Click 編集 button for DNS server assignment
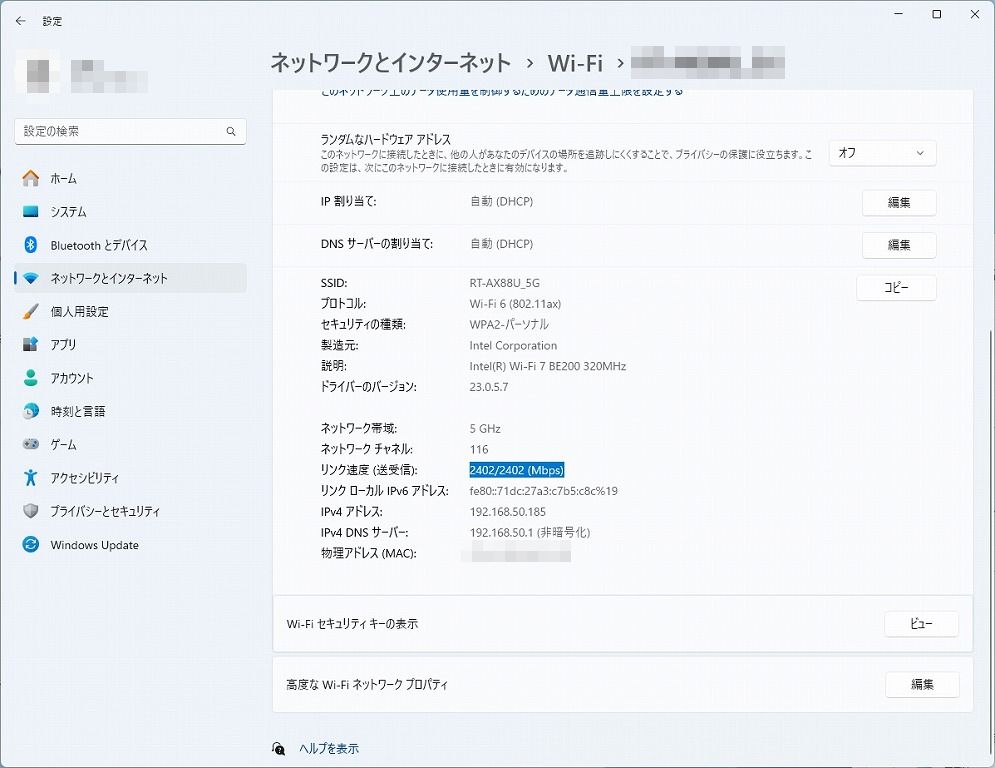Screen dimensions: 995x768 (x=898, y=245)
